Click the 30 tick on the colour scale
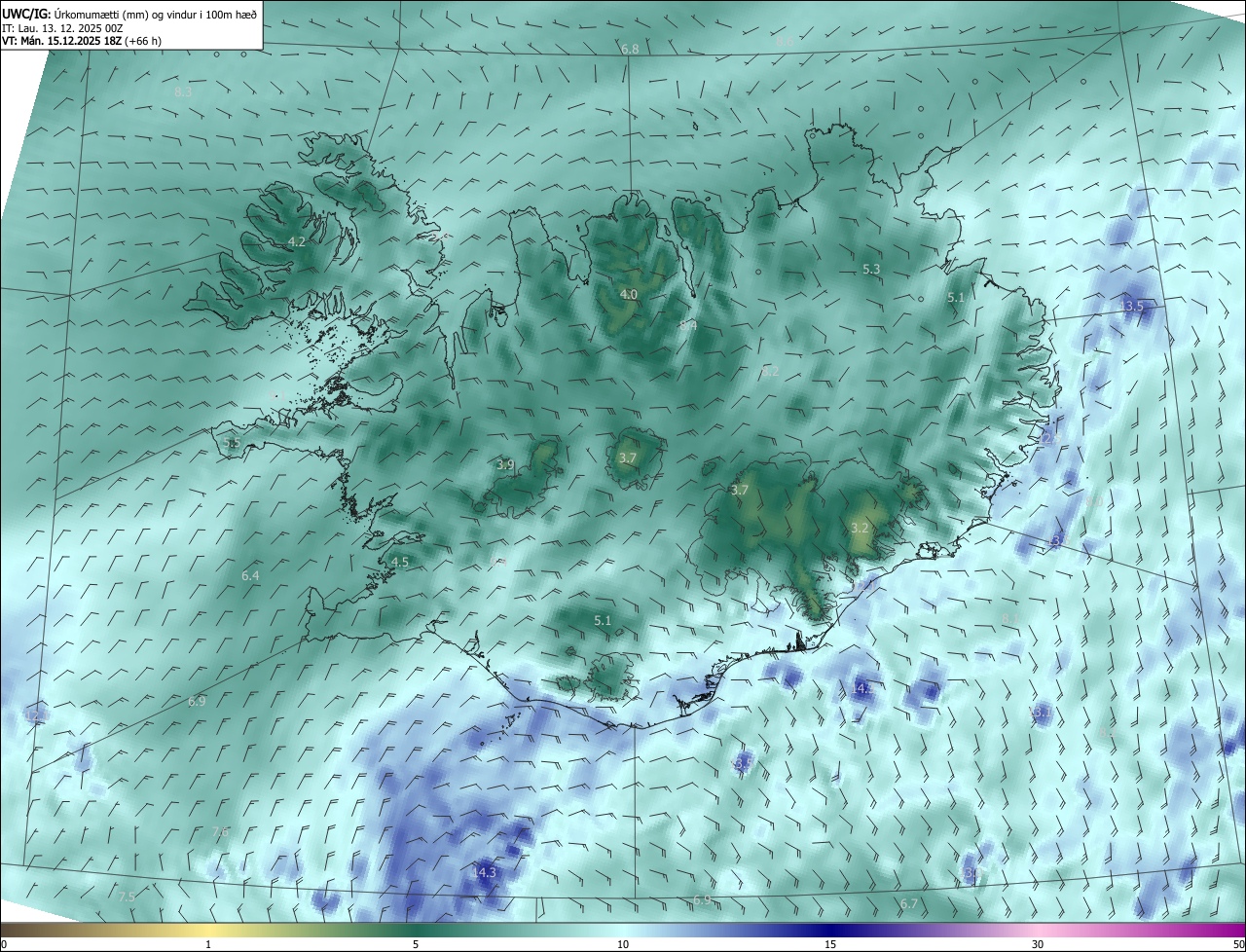 pyautogui.click(x=1038, y=944)
